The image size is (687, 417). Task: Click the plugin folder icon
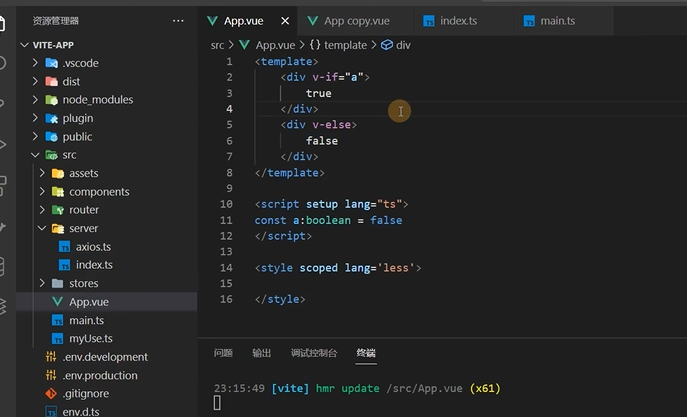[x=51, y=118]
